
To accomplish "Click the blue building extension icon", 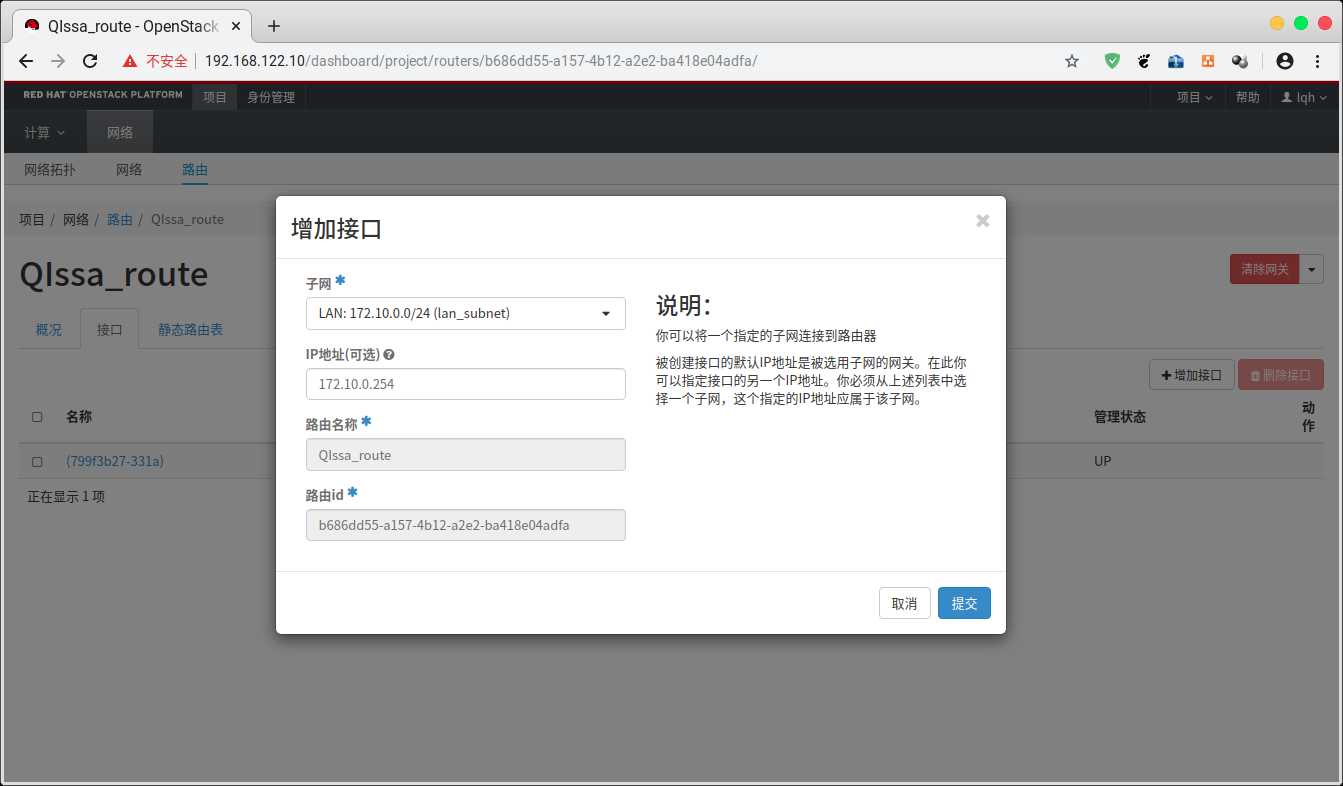I will coord(1176,61).
